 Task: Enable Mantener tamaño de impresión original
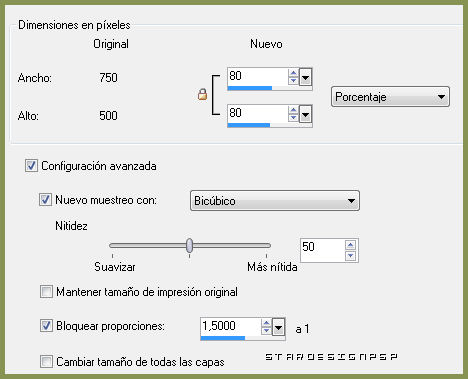click(x=46, y=292)
